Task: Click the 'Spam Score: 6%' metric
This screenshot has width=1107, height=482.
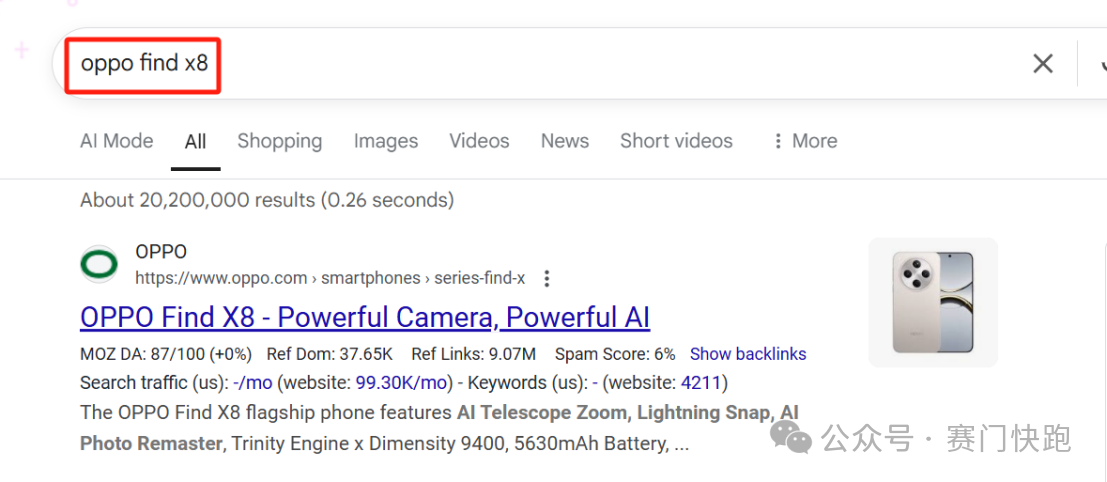Action: 615,354
